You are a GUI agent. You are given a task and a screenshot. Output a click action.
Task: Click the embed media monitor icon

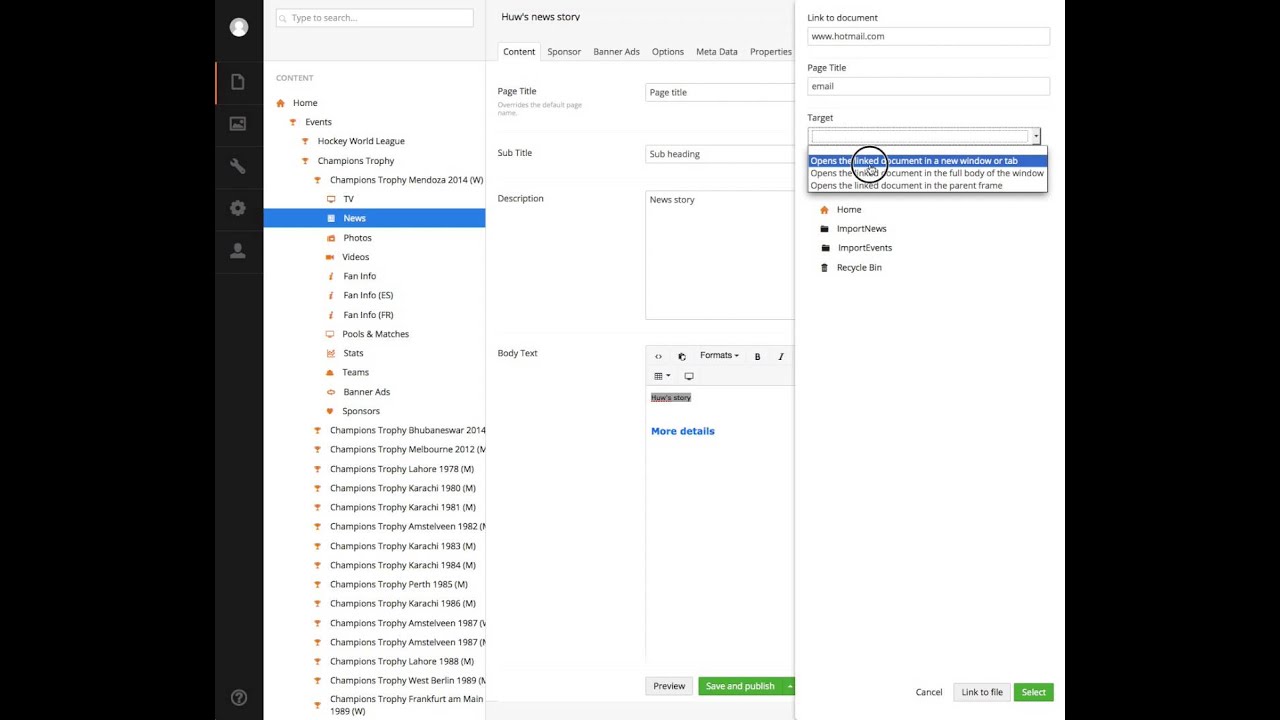689,376
